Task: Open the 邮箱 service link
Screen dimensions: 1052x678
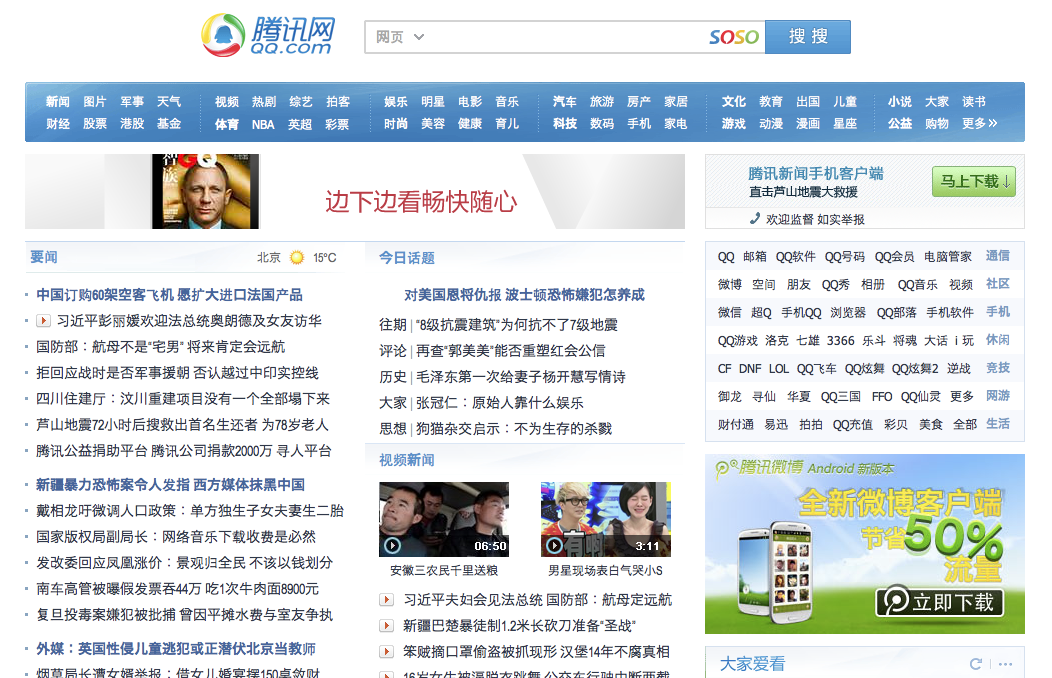Action: pyautogui.click(x=755, y=256)
